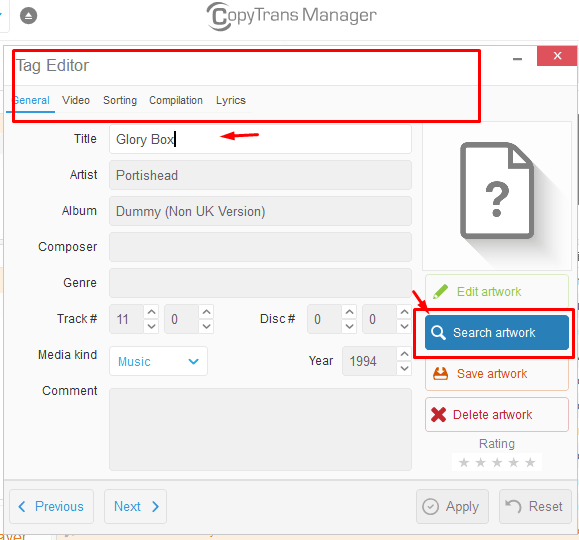Set rating to two stars
579x540 pixels.
480,462
